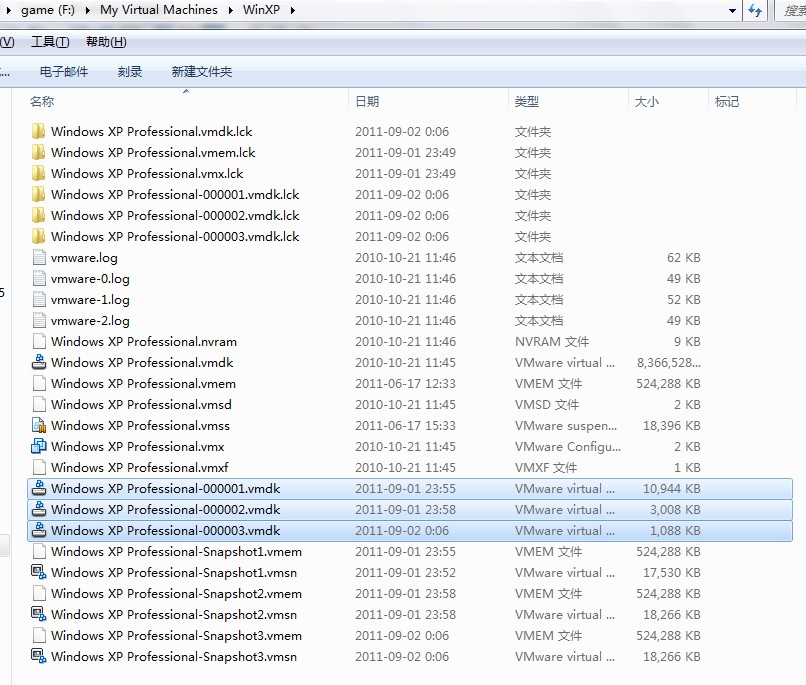Select Windows XP Professional-Snapshot1.vmsn file name
This screenshot has height=685, width=806.
click(174, 572)
